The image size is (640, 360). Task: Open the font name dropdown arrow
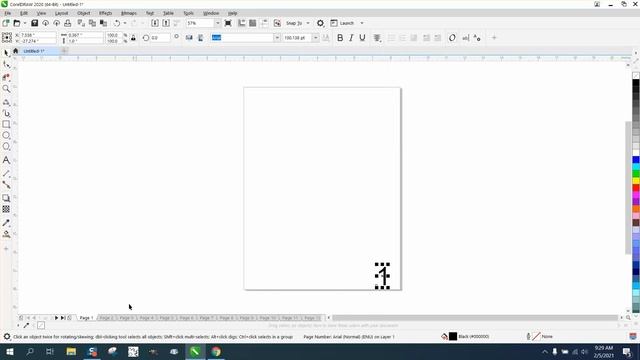pyautogui.click(x=277, y=38)
